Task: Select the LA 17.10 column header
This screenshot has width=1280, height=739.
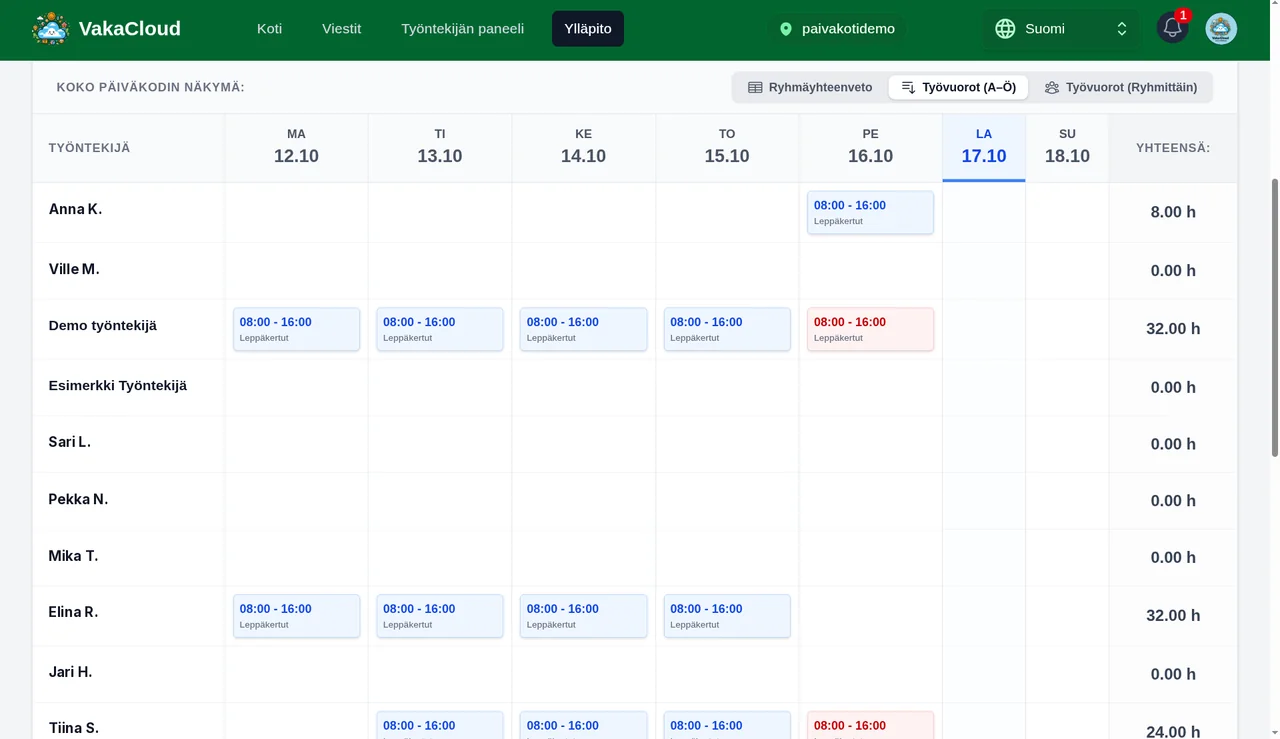Action: tap(984, 147)
